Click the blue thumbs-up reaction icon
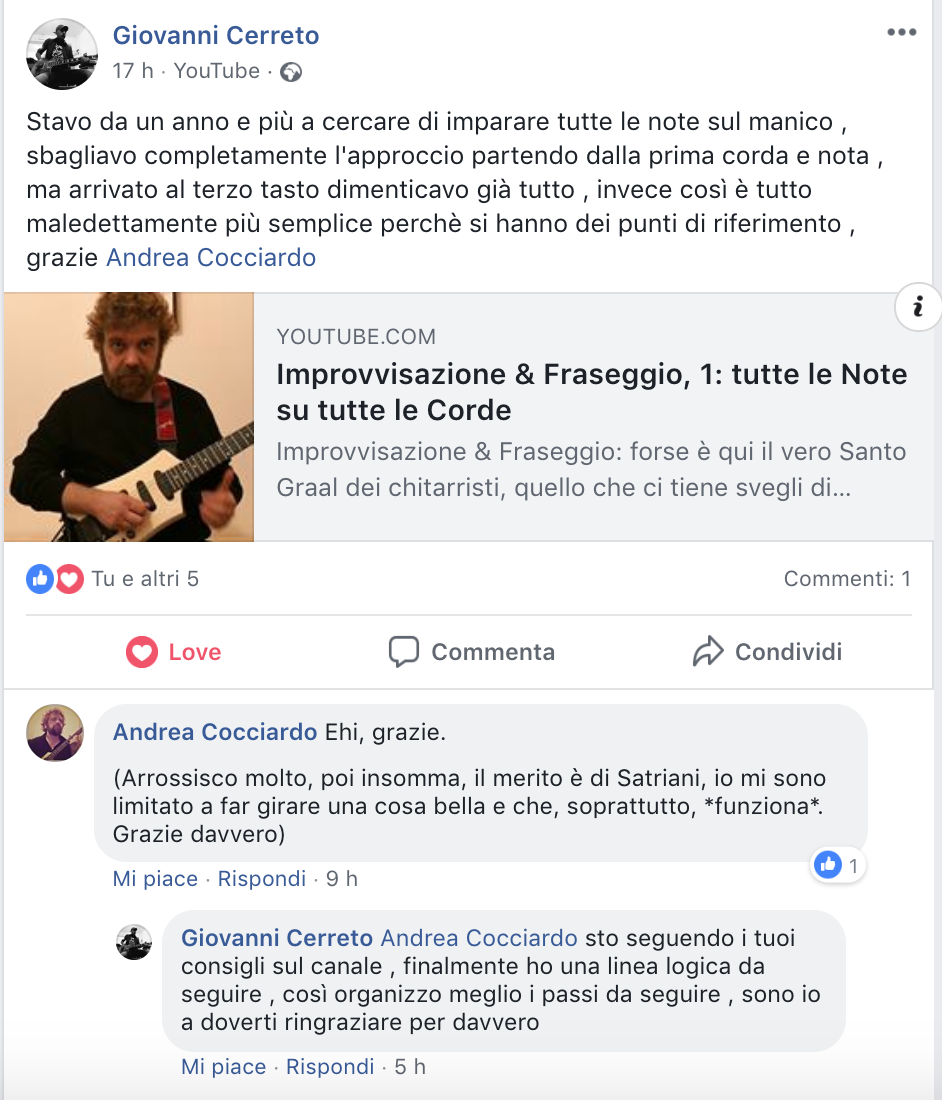The width and height of the screenshot is (942, 1100). coord(40,579)
